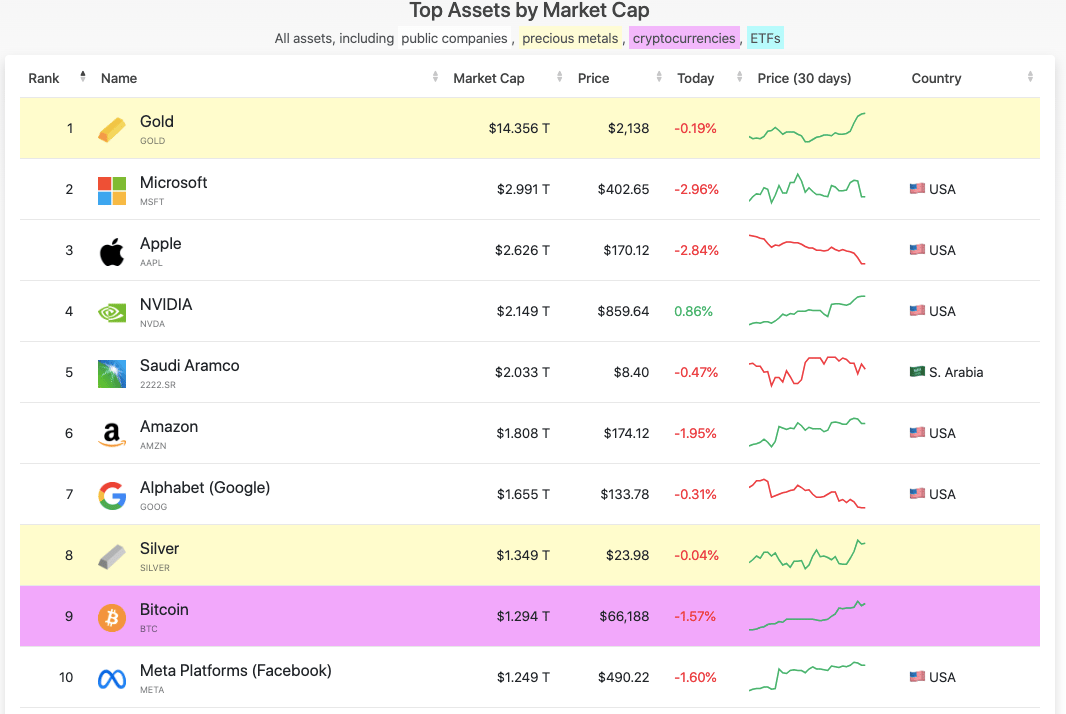Click the Amazon logo icon
The image size is (1066, 714).
[x=111, y=435]
